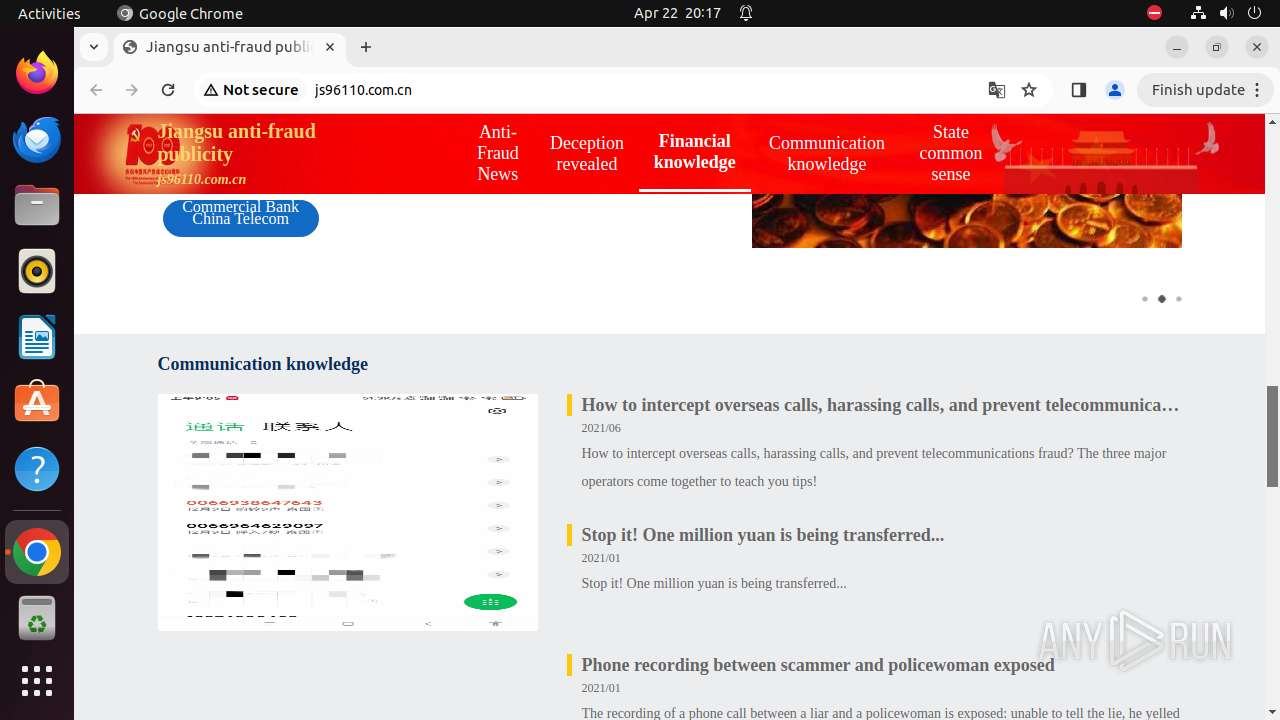The height and width of the screenshot is (720, 1280).
Task: Click the browser forward arrow
Action: tap(132, 90)
